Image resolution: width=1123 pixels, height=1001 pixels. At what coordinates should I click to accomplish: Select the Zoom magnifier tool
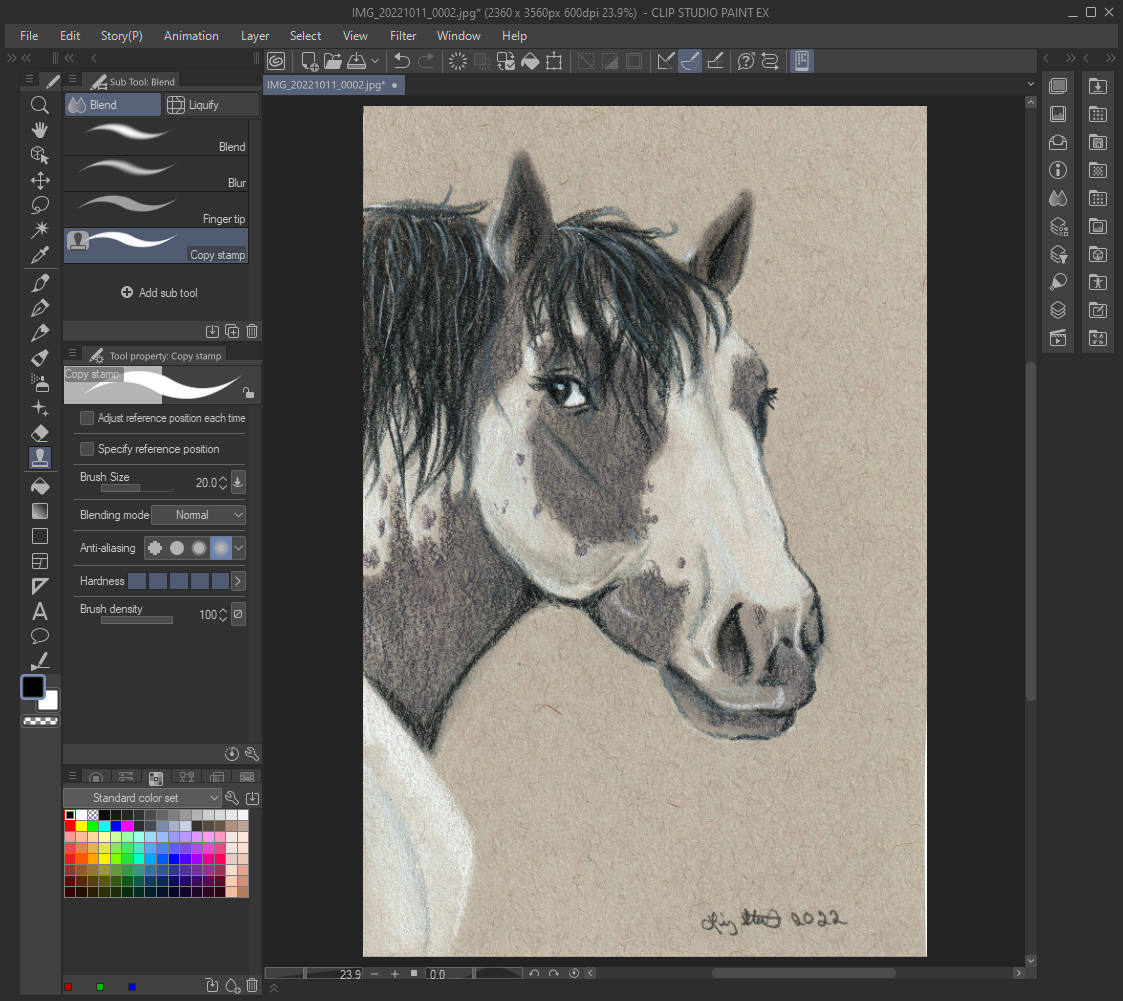coord(40,105)
